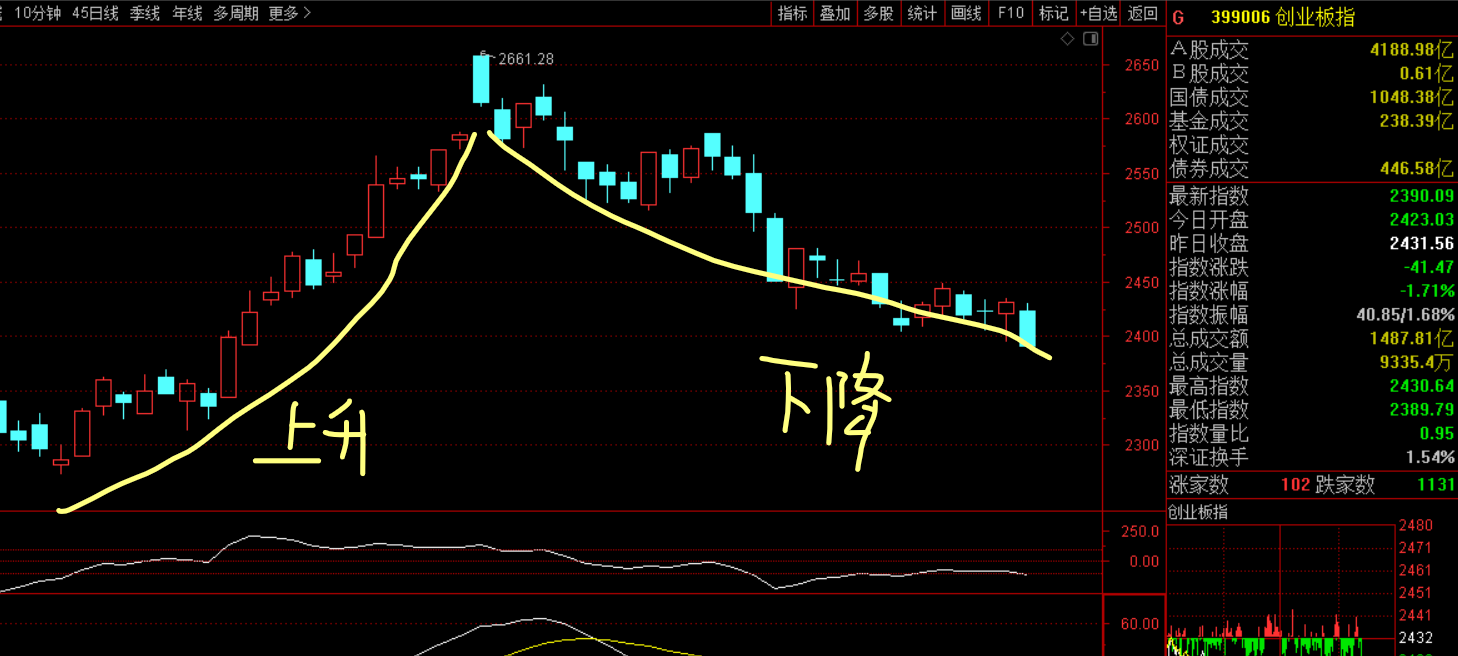Open the intraday mini chart thumbnail
This screenshot has width=1458, height=656.
click(1281, 588)
